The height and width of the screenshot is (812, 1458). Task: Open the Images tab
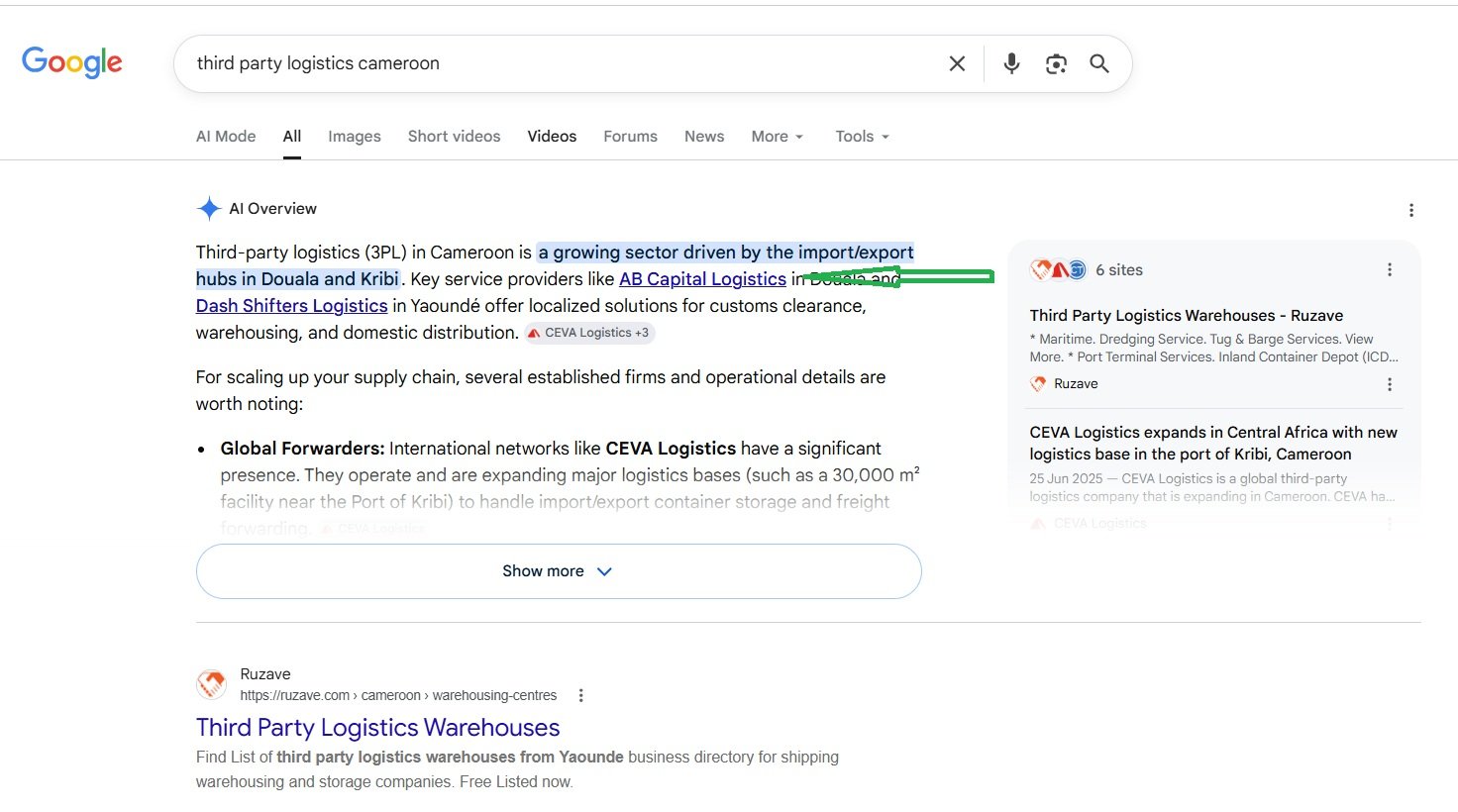point(355,137)
